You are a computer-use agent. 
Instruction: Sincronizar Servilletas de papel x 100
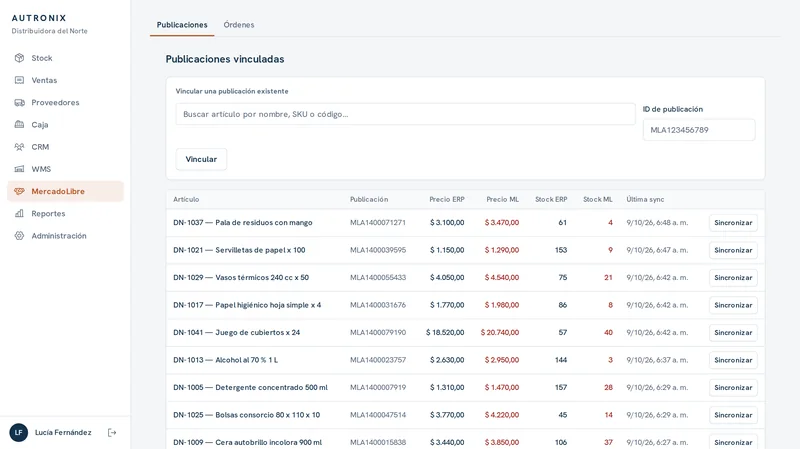733,251
